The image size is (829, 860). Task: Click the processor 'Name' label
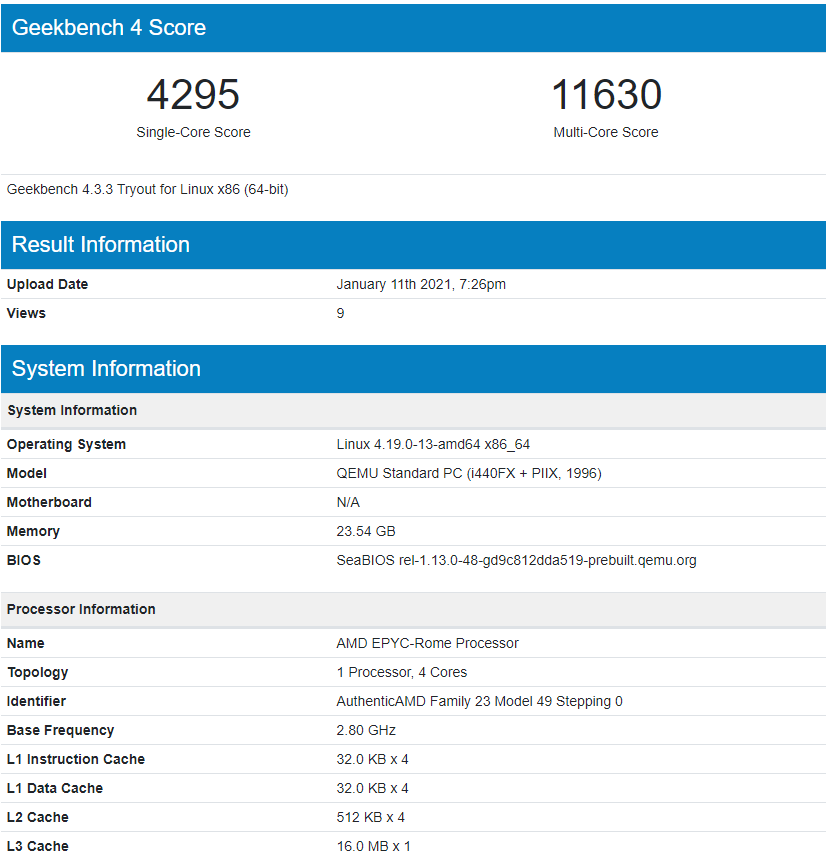tap(26, 643)
